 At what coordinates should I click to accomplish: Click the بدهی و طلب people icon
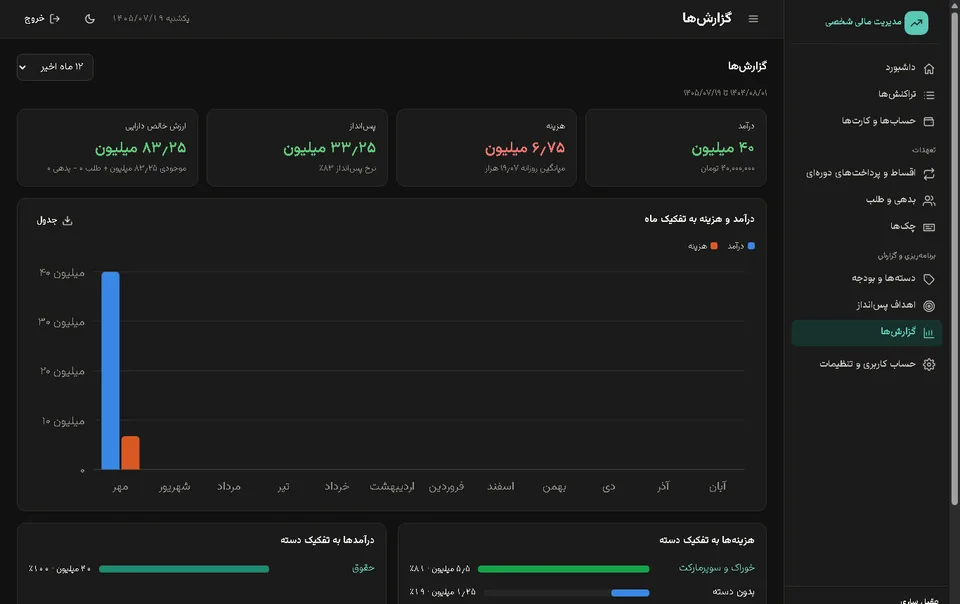[x=929, y=200]
